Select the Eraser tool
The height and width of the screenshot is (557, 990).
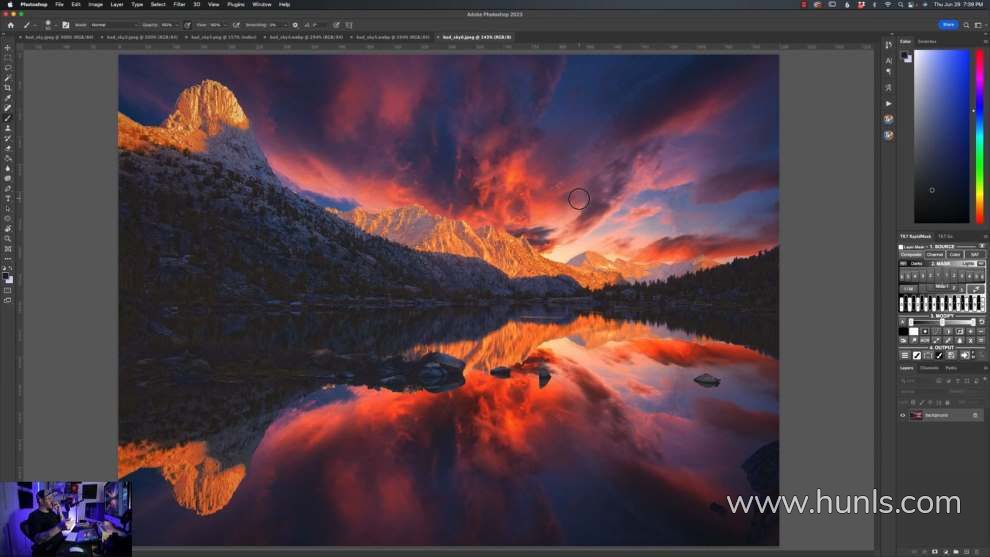[8, 148]
